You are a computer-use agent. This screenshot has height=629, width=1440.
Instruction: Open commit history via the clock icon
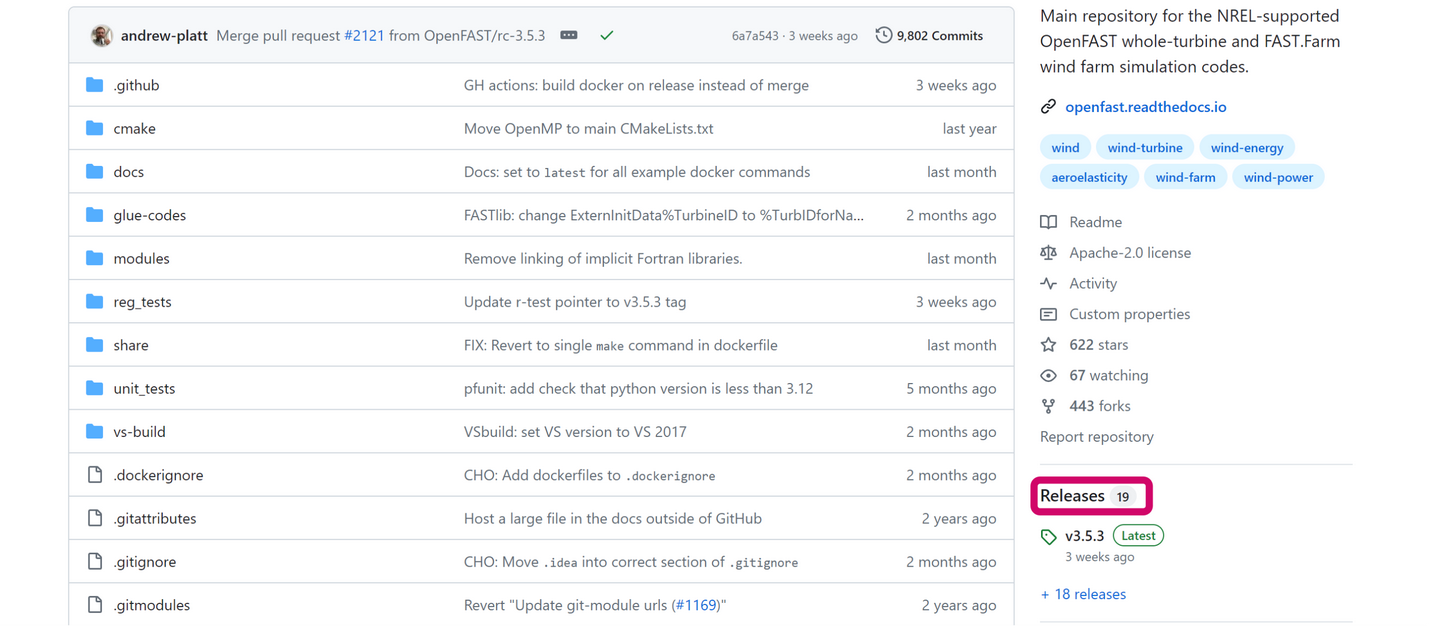click(883, 35)
